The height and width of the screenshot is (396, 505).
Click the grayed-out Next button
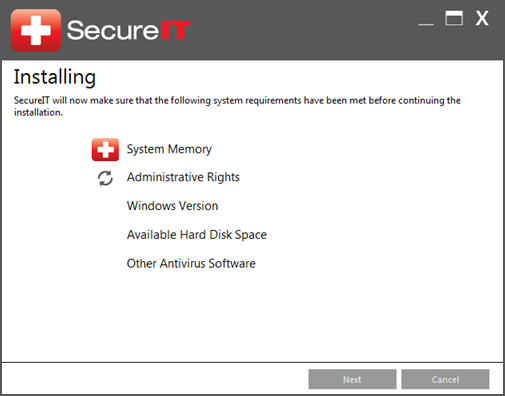352,379
